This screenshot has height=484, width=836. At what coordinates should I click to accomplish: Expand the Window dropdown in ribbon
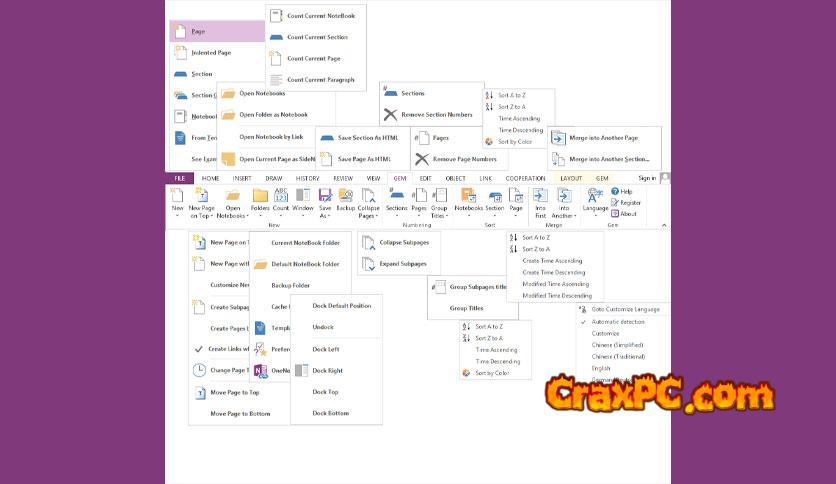303,215
